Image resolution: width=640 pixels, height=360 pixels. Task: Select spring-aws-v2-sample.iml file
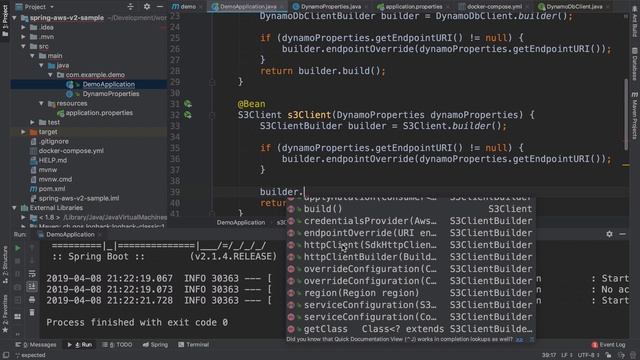click(79, 198)
